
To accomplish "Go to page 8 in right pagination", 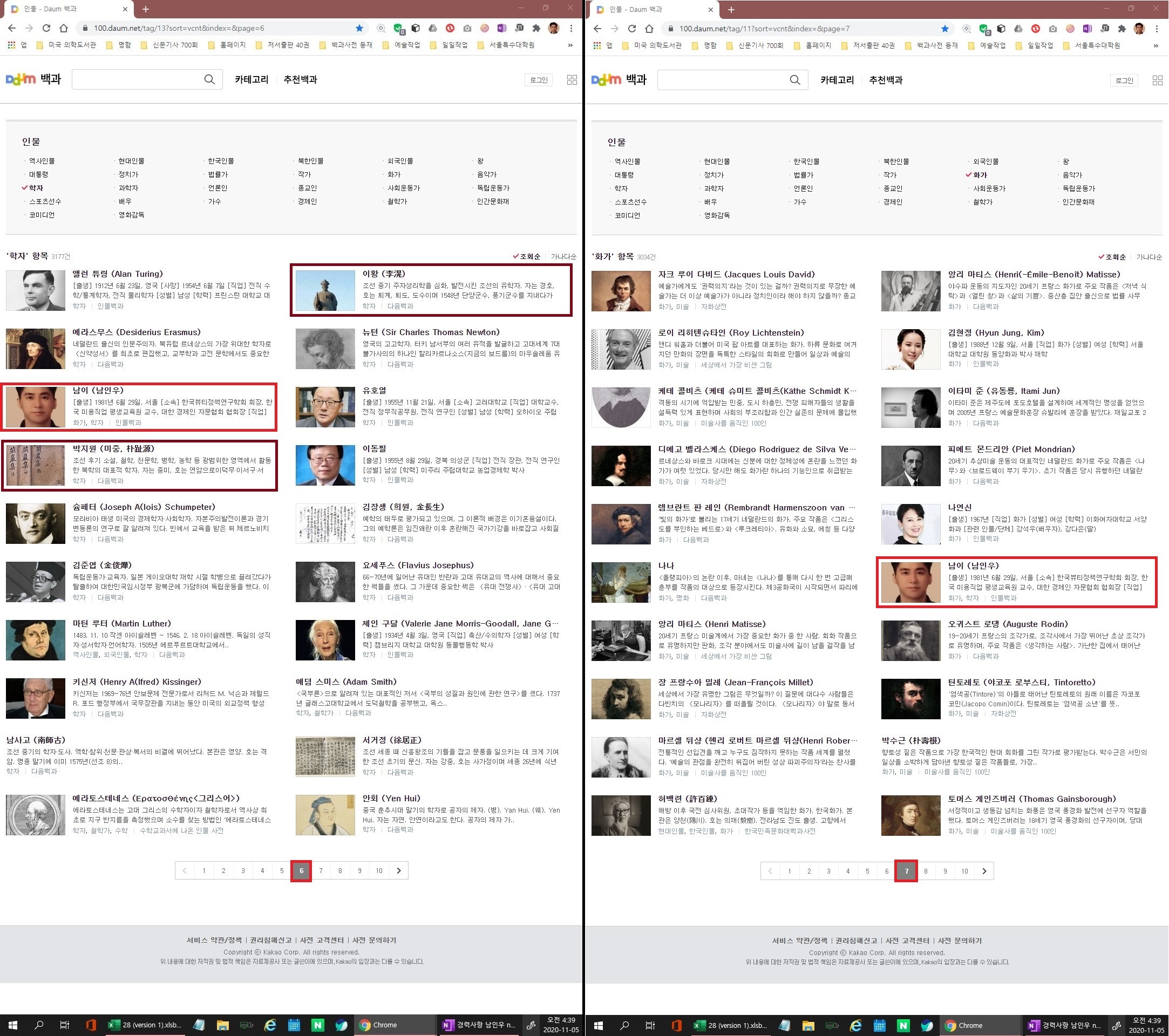I will tap(926, 871).
